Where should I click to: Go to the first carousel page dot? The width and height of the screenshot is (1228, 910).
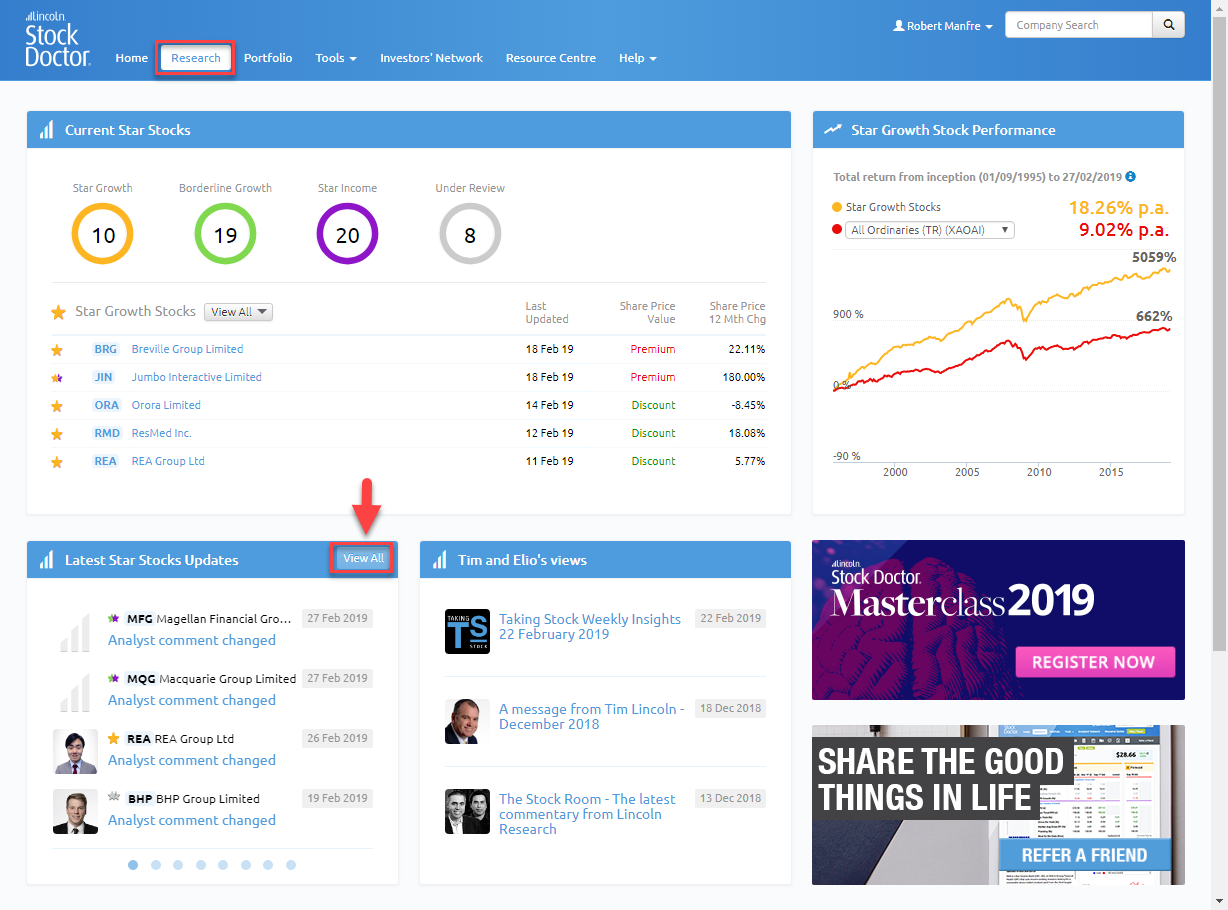pyautogui.click(x=133, y=865)
